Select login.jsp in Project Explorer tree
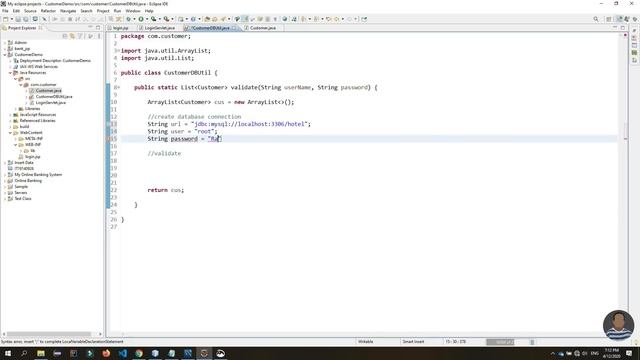 pyautogui.click(x=32, y=157)
